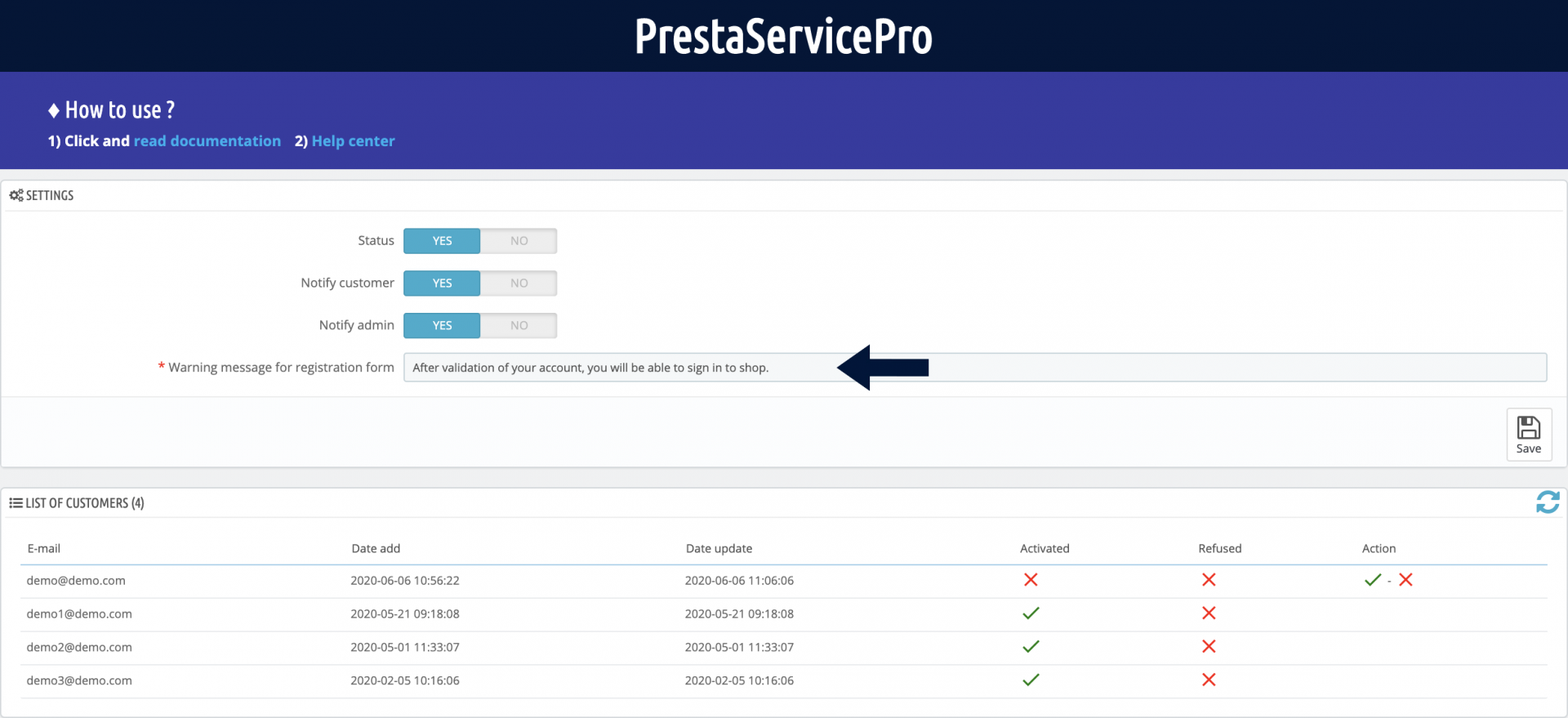Viewport: 1568px width, 718px height.
Task: Focus the warning message input field
Action: coord(975,368)
